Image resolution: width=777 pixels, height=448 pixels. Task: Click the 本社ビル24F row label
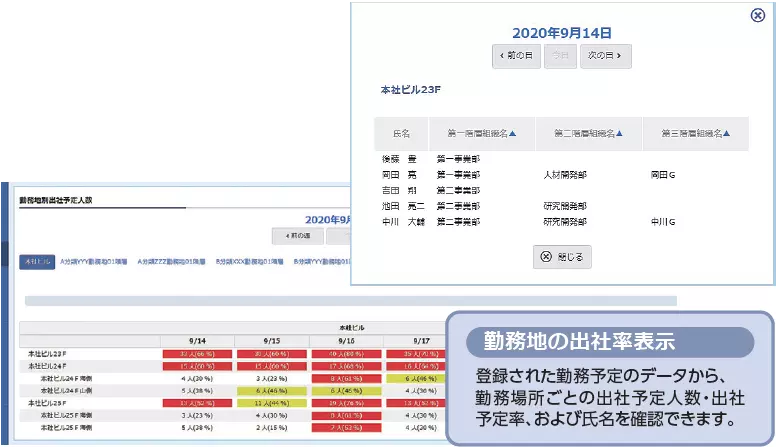tap(47, 366)
